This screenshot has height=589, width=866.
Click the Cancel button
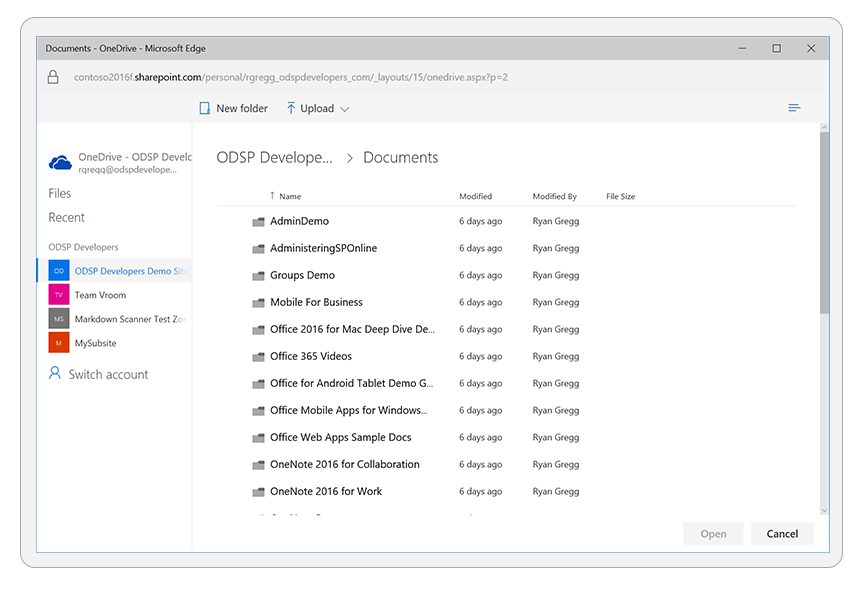pyautogui.click(x=782, y=533)
